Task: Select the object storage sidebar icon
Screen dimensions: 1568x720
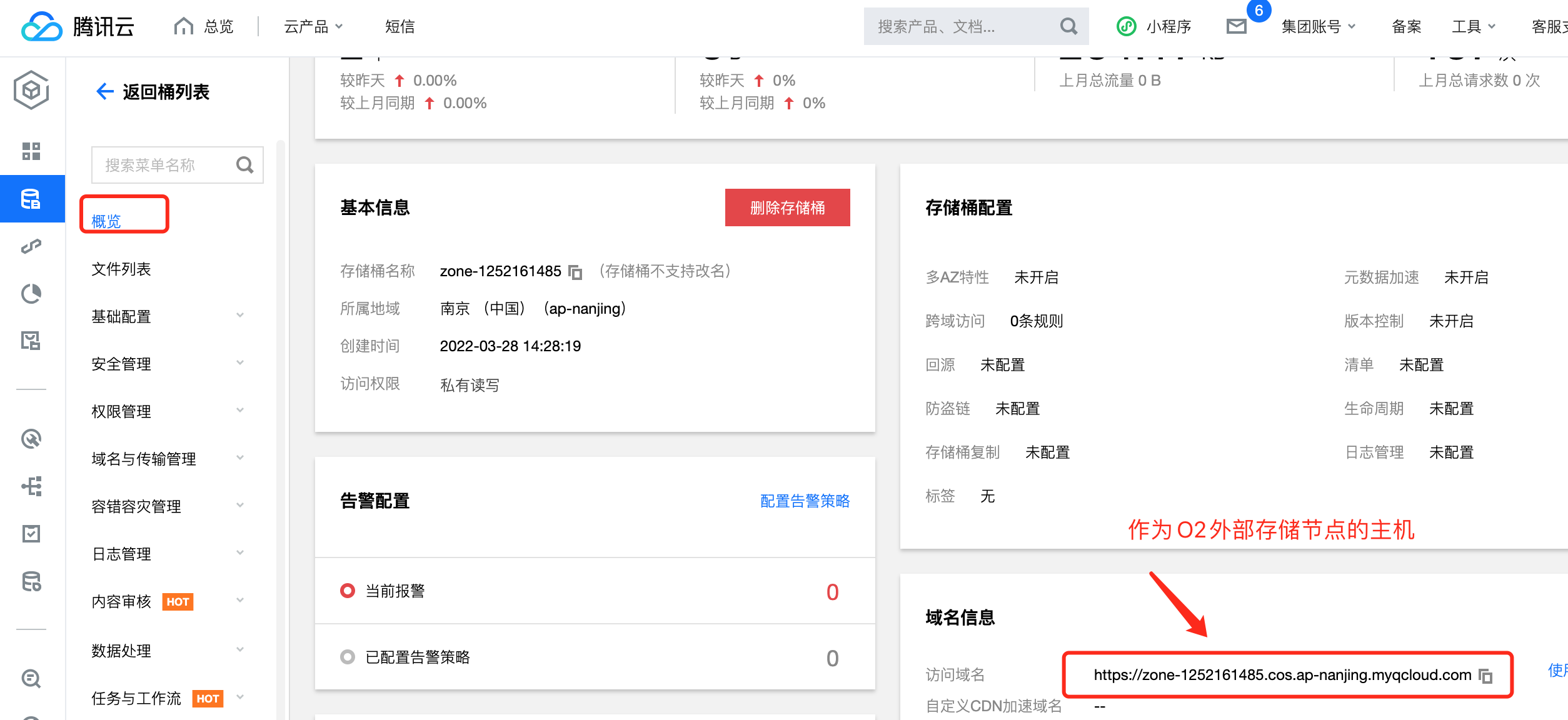Action: click(x=31, y=199)
